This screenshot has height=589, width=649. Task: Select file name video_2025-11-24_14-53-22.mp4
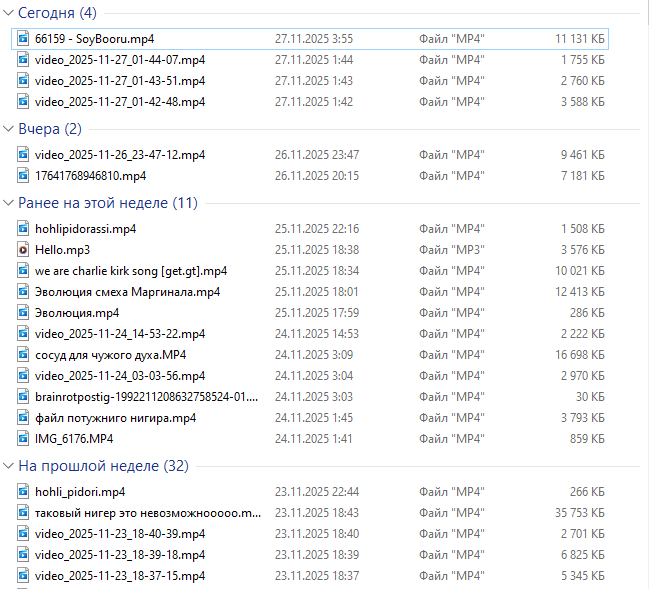click(120, 334)
